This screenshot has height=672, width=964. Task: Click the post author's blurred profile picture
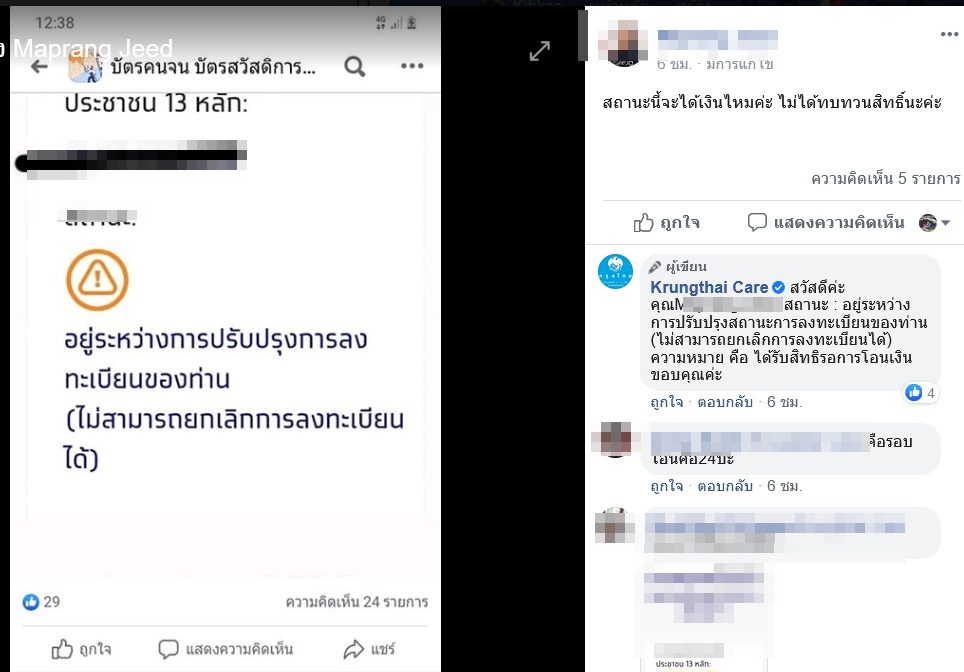click(623, 42)
